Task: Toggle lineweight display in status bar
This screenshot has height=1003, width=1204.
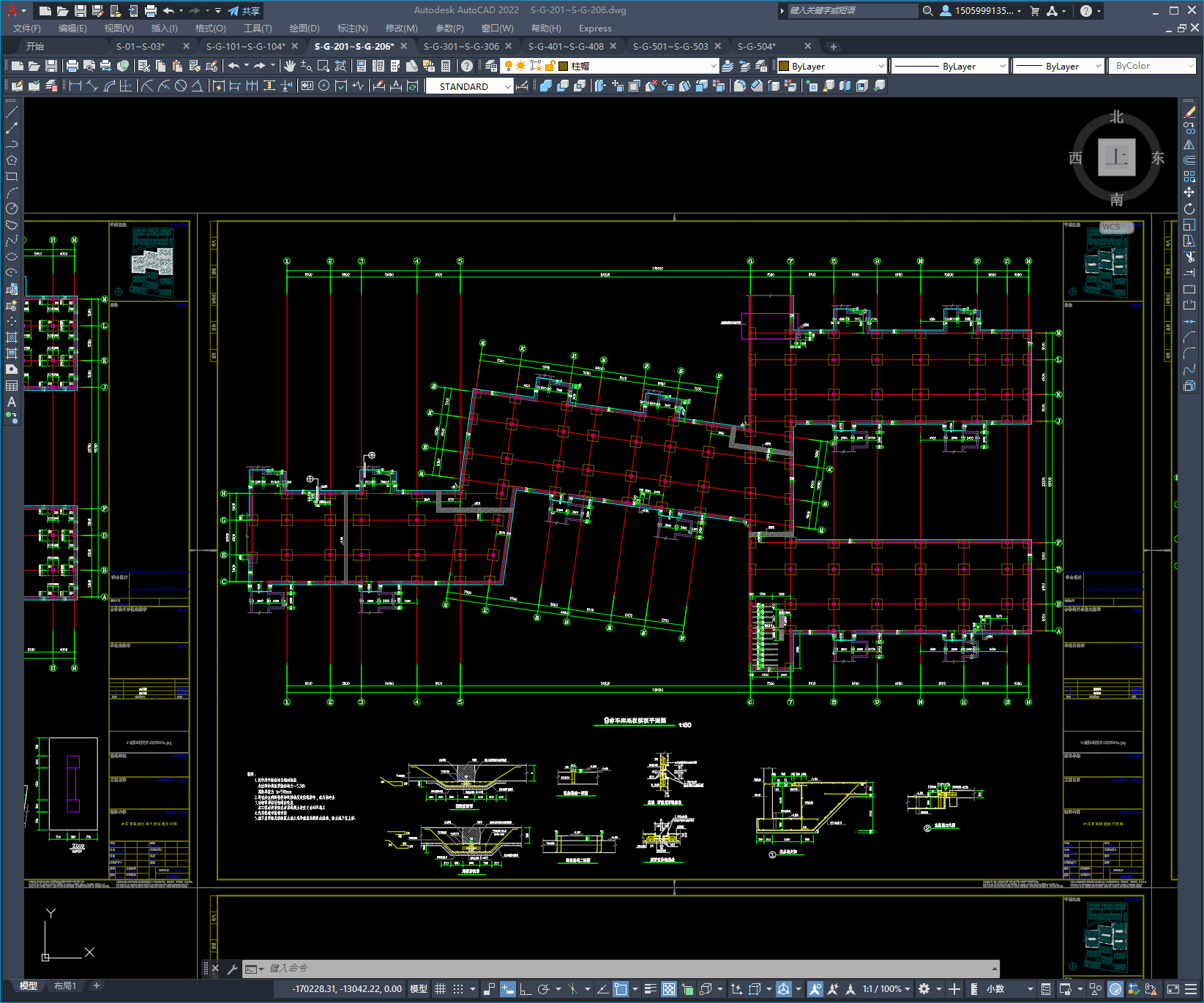Action: click(650, 989)
